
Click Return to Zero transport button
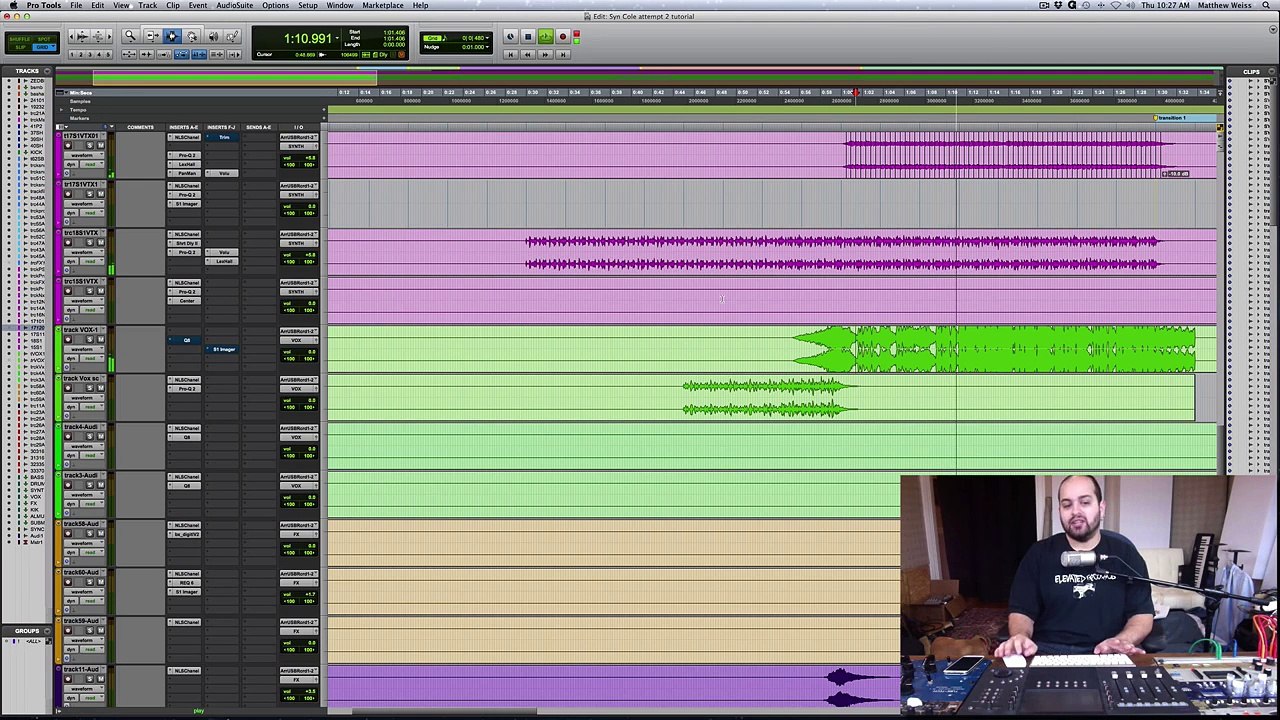[x=511, y=54]
